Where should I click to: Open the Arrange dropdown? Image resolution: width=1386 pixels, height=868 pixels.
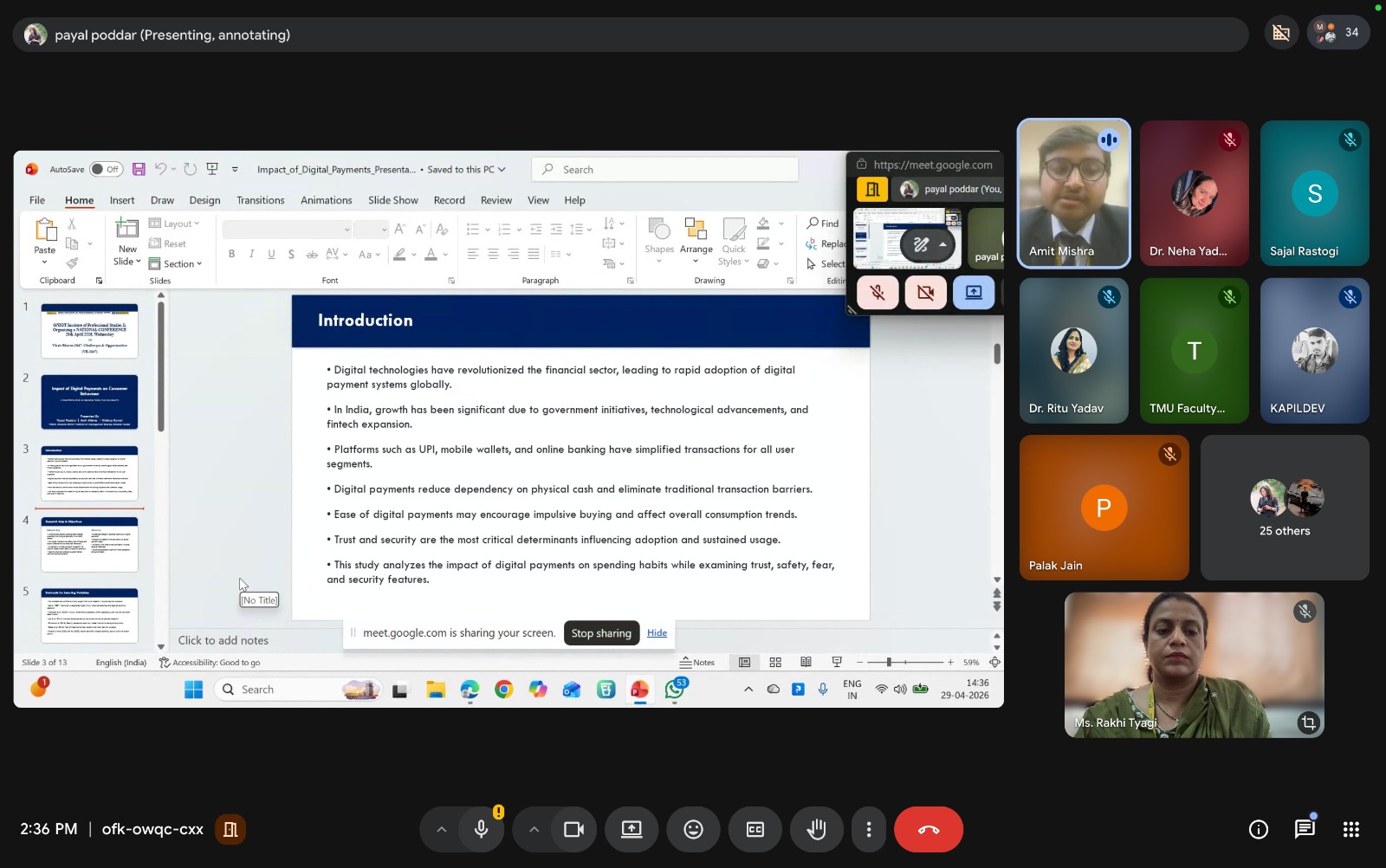696,240
